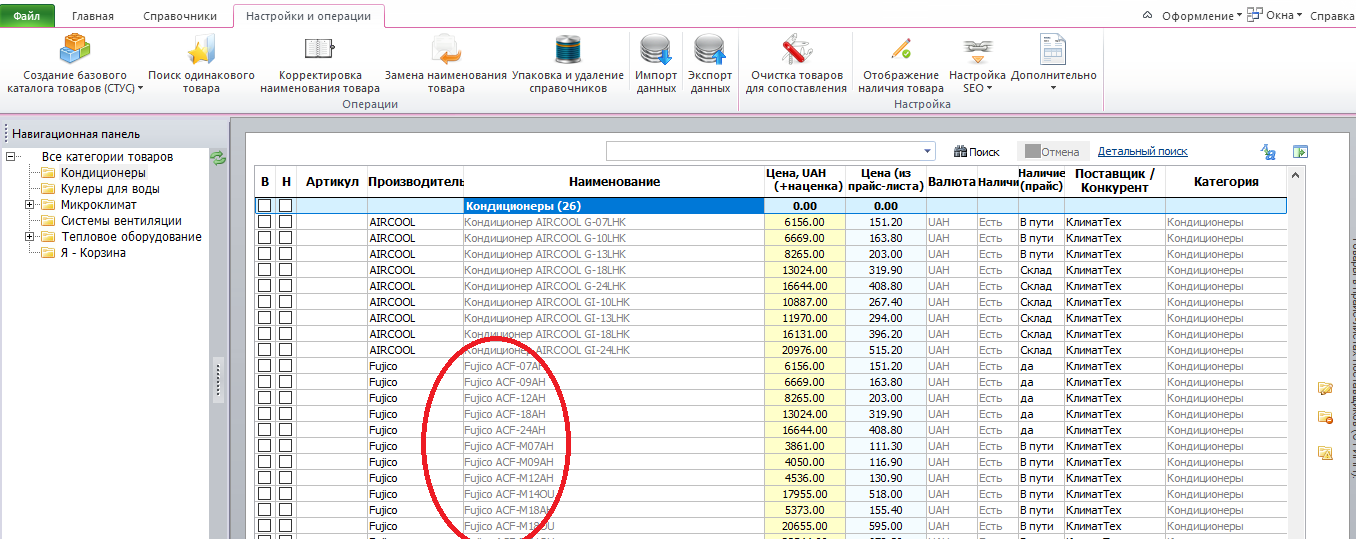Open dropdown arrow under Создание базового каталога
Image resolution: width=1356 pixels, height=539 pixels.
(140, 89)
